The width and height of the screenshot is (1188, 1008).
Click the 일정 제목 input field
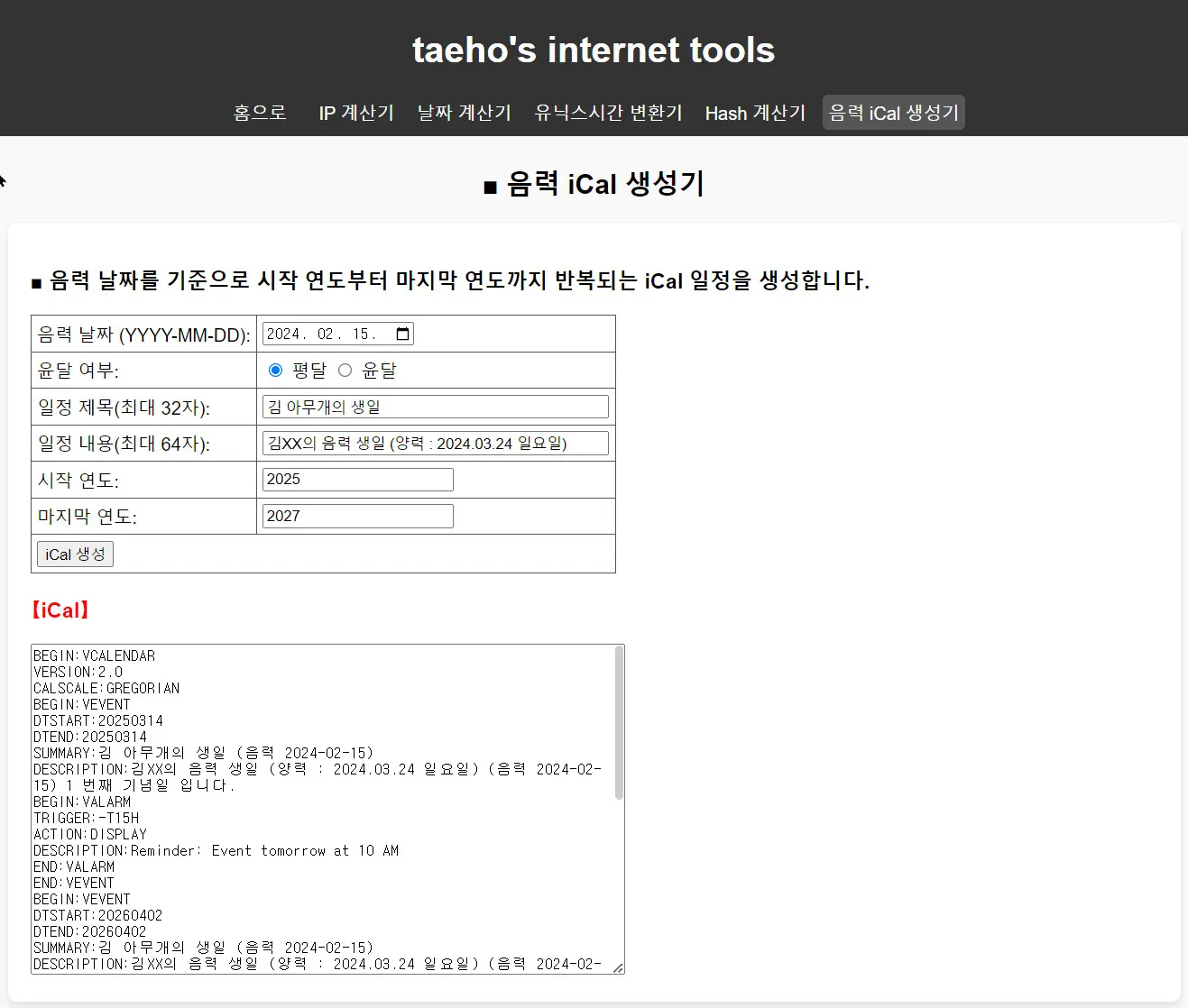(x=436, y=407)
